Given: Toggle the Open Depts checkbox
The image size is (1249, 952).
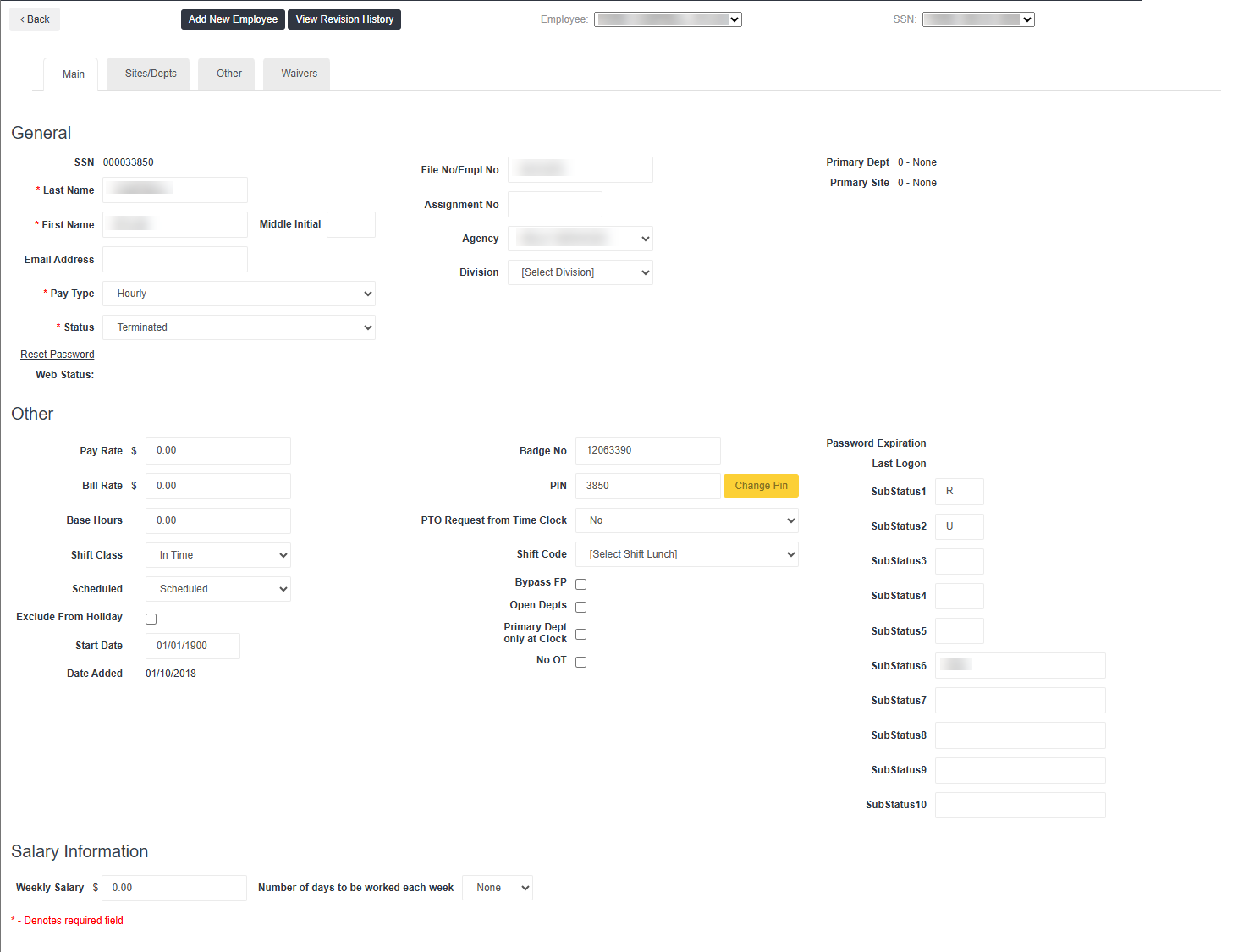Looking at the screenshot, I should point(580,607).
